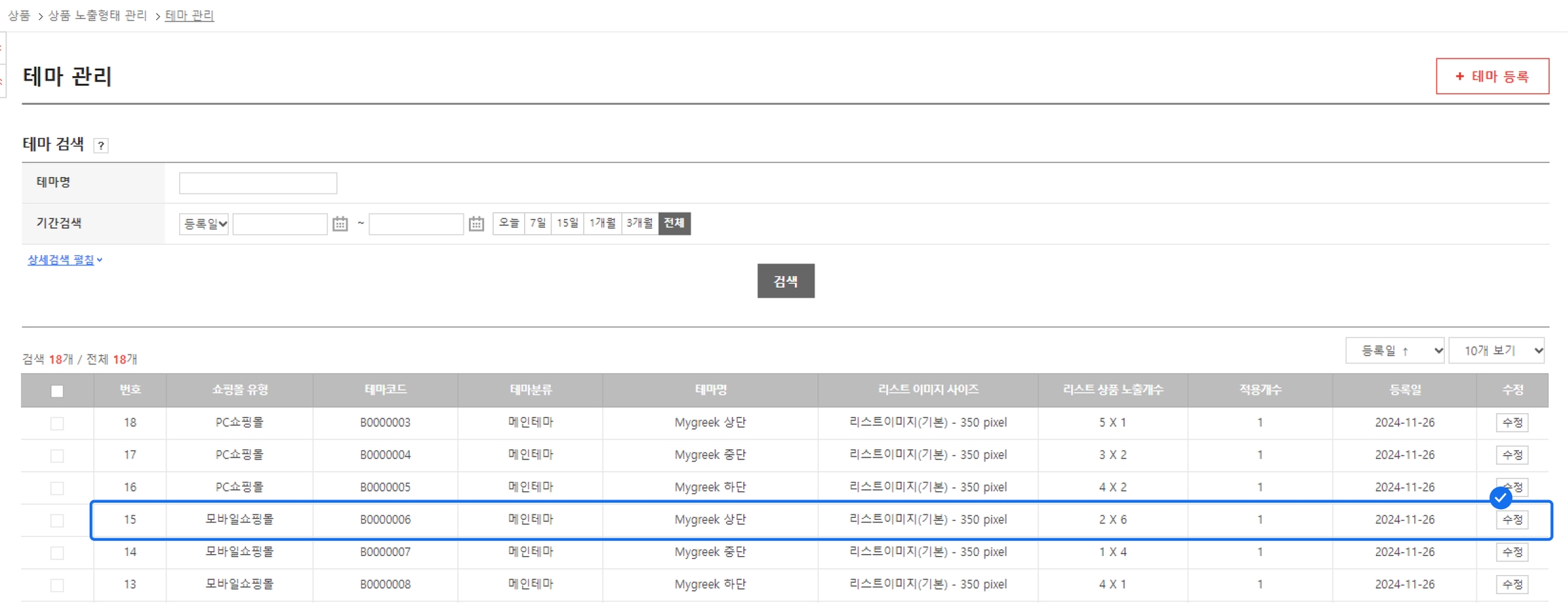The height and width of the screenshot is (603, 1568).
Task: Select the 7일 period filter
Action: [538, 223]
